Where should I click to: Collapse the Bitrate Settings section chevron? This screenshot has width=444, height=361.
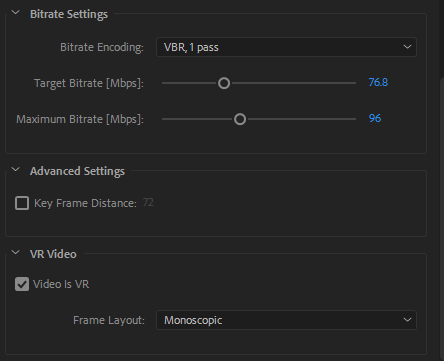pos(16,13)
